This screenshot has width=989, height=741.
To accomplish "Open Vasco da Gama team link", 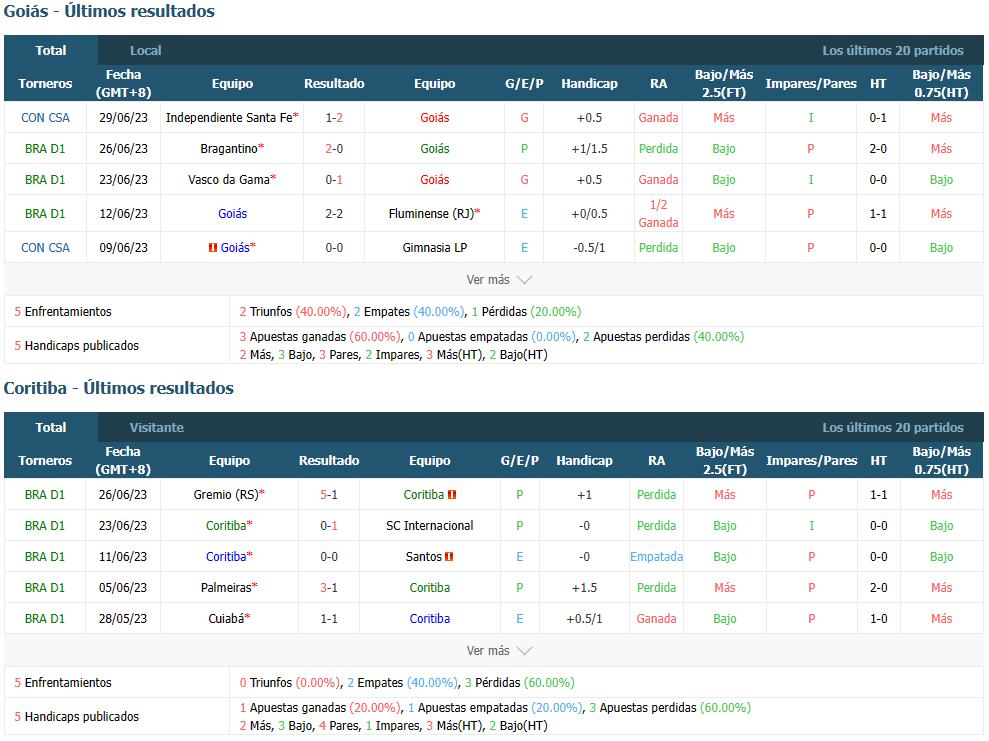I will [x=229, y=180].
